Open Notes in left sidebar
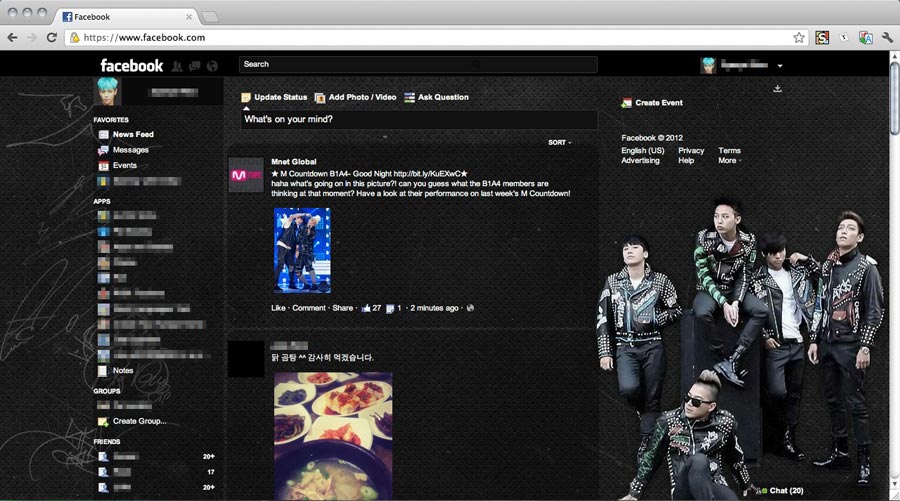Screen dimensions: 900x501 coord(123,371)
